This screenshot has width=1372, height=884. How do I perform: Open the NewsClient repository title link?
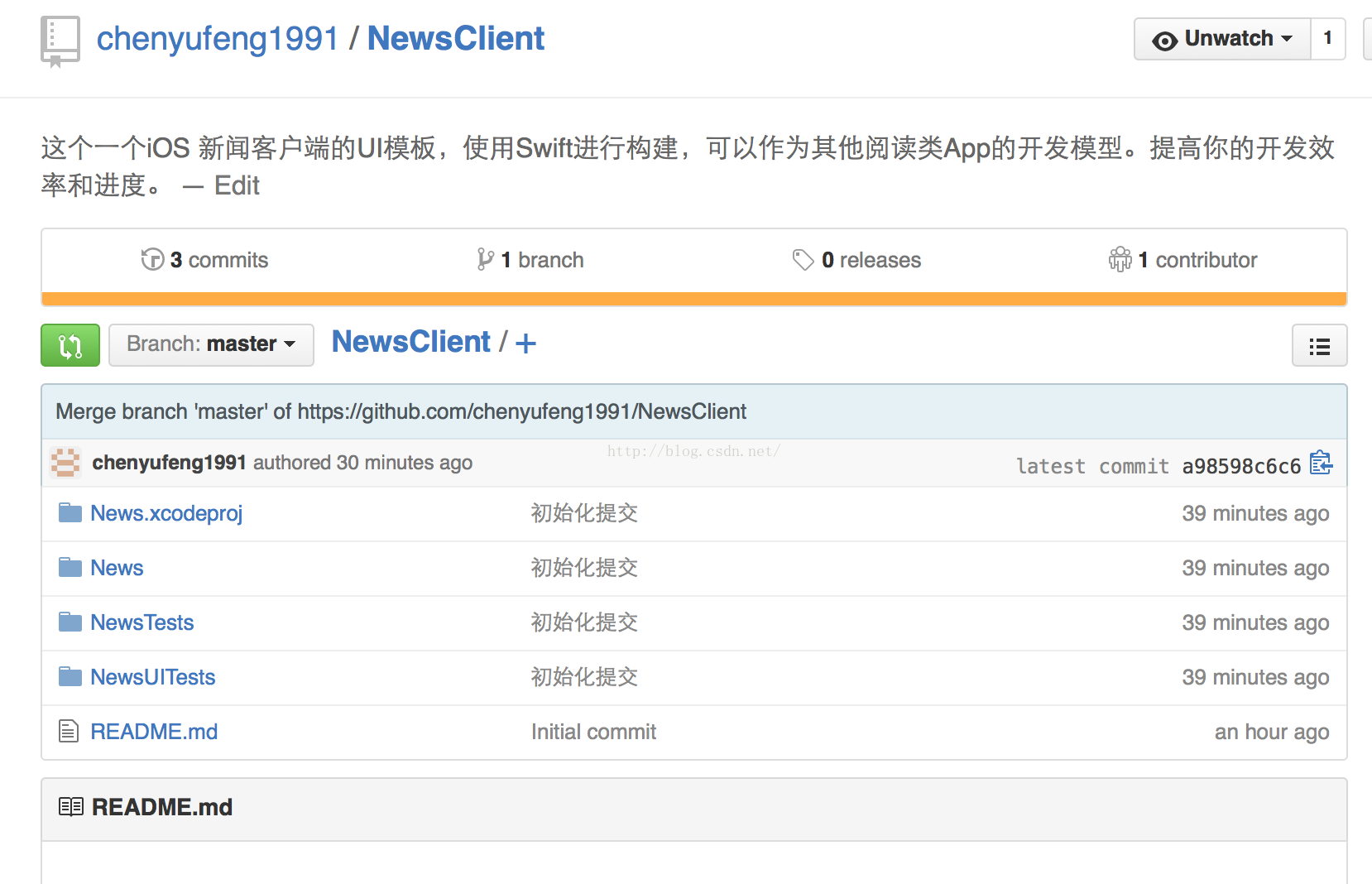pos(456,38)
